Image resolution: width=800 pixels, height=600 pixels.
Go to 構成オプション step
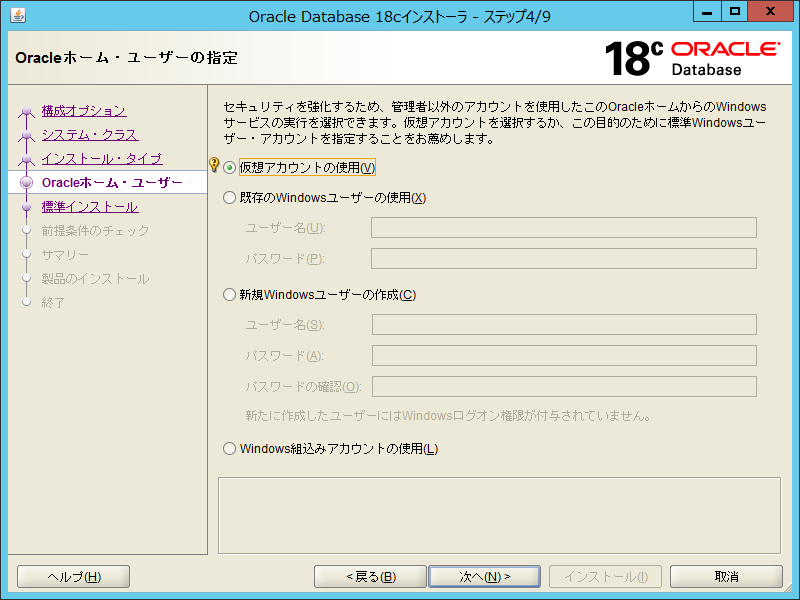click(84, 111)
